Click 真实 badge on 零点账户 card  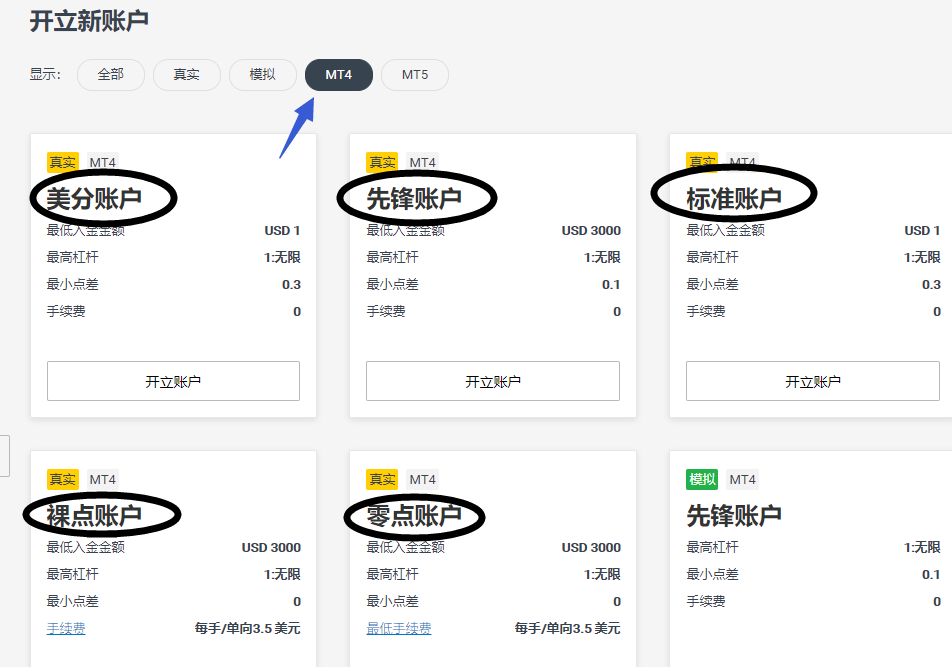(x=382, y=480)
